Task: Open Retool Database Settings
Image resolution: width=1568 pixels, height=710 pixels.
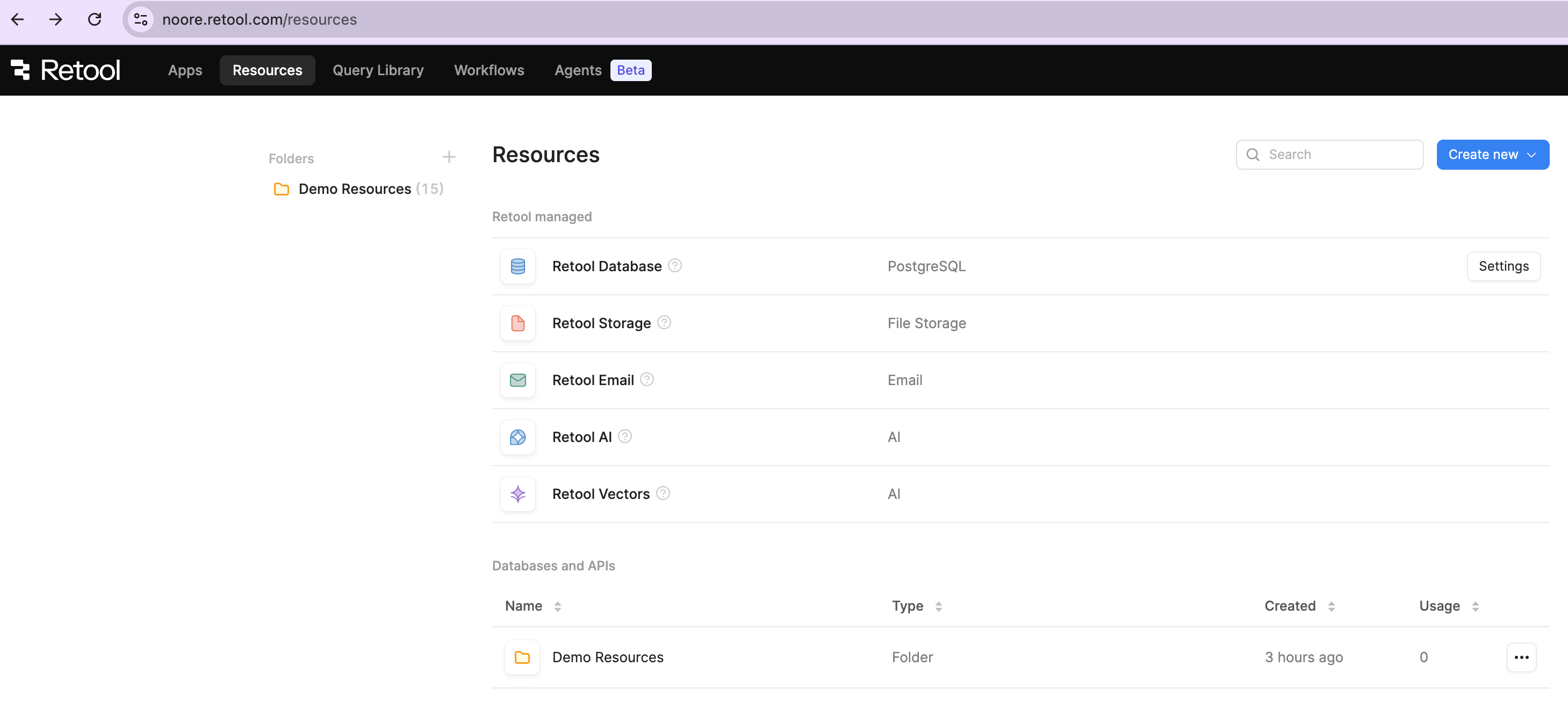Action: click(x=1503, y=266)
